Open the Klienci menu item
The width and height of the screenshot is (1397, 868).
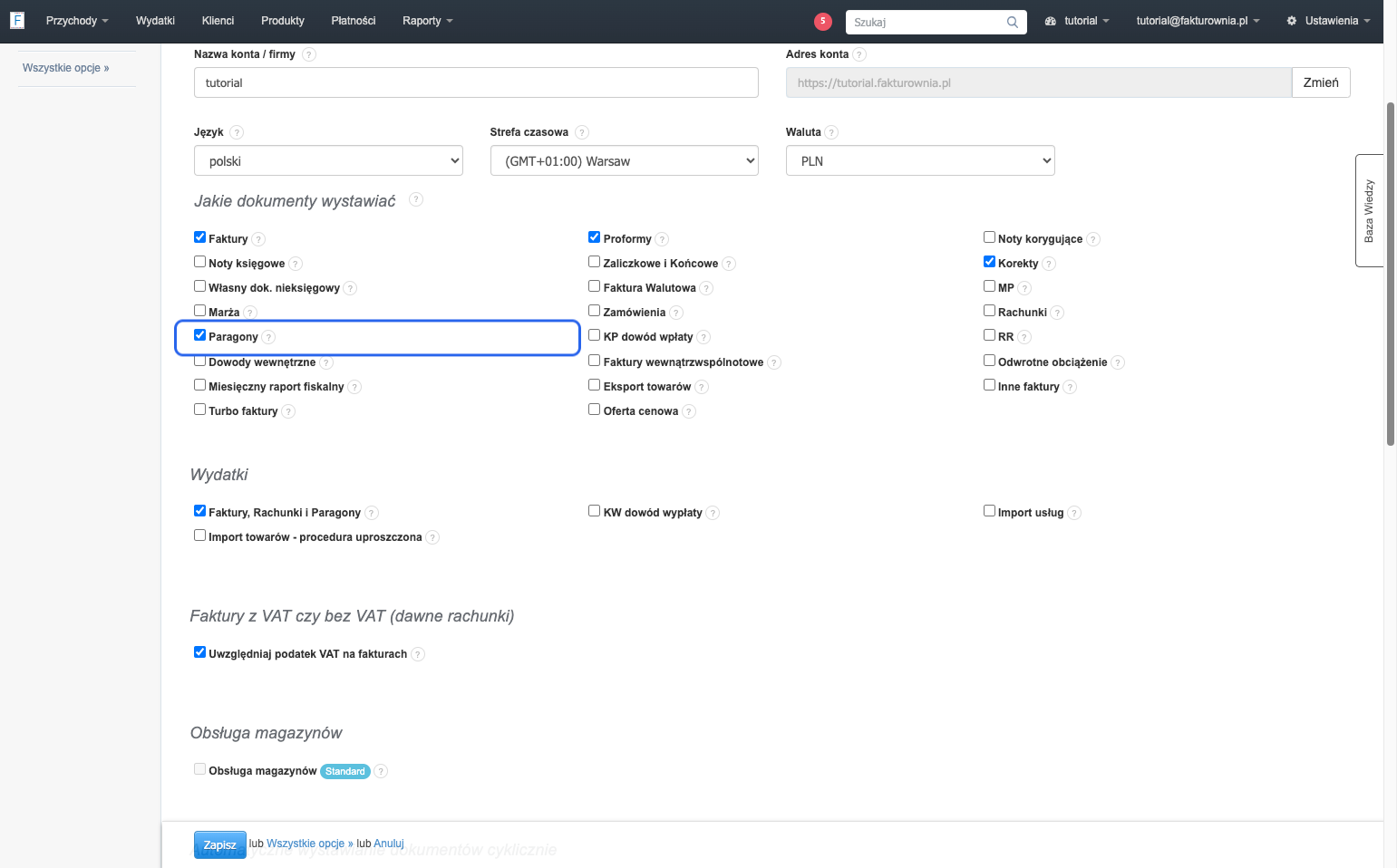[218, 21]
